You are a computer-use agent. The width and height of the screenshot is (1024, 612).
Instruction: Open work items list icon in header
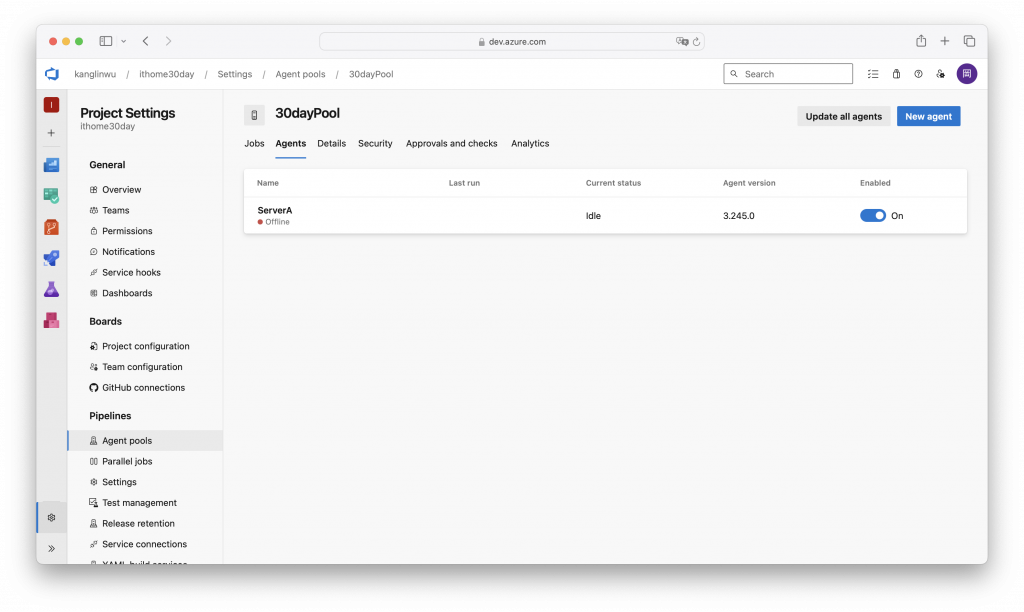[x=873, y=74]
